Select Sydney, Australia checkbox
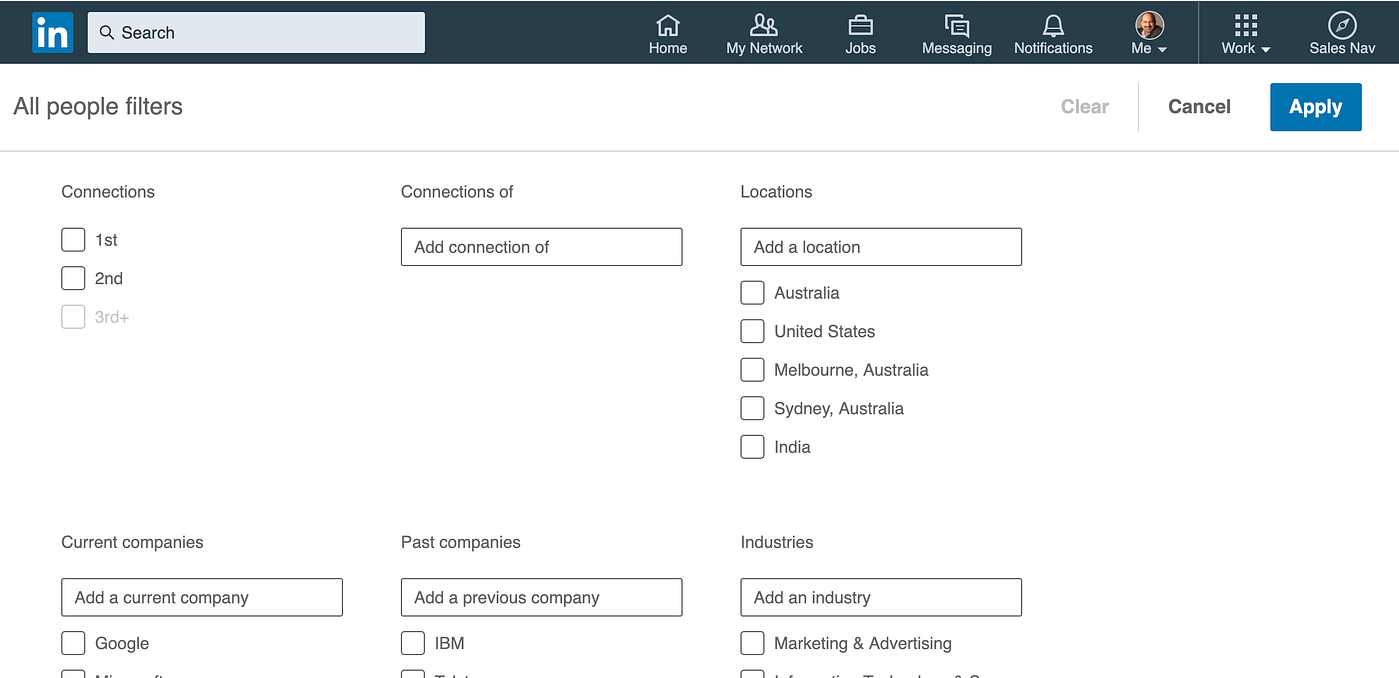 752,408
